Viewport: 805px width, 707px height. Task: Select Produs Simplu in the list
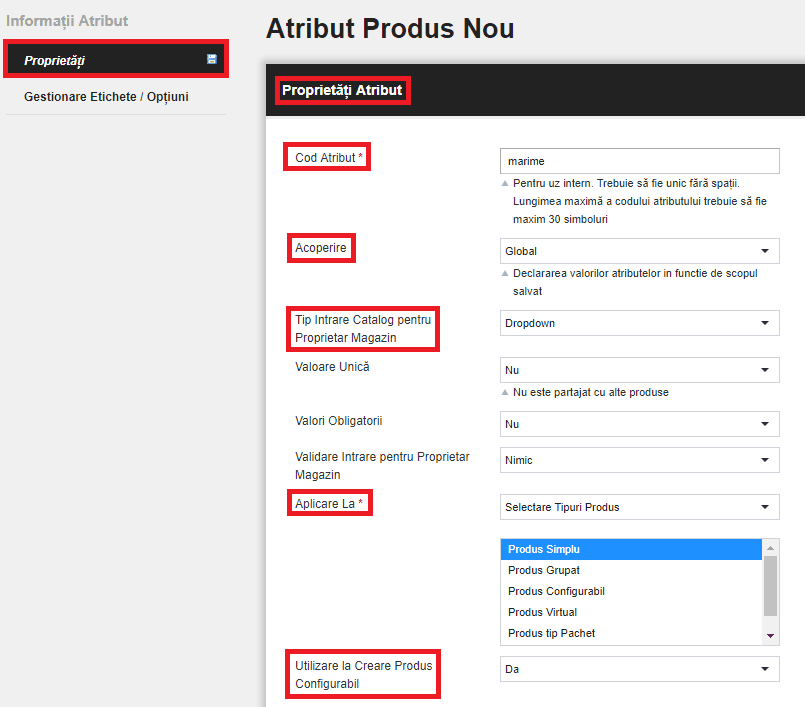(631, 549)
